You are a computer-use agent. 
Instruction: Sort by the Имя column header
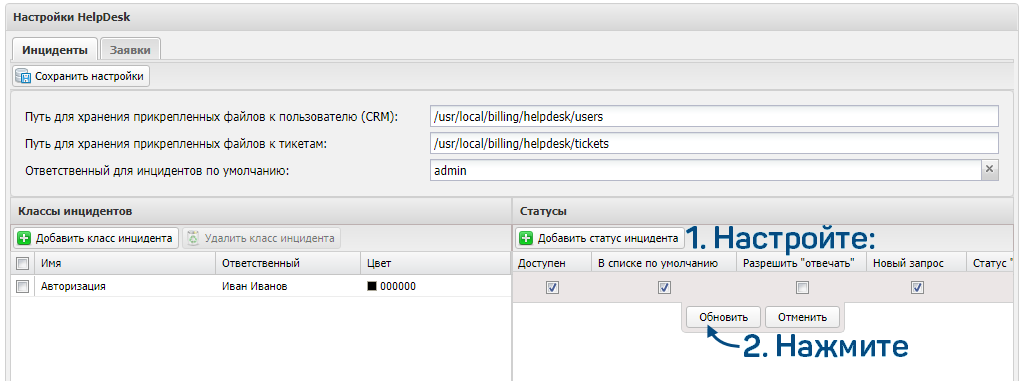pyautogui.click(x=125, y=263)
